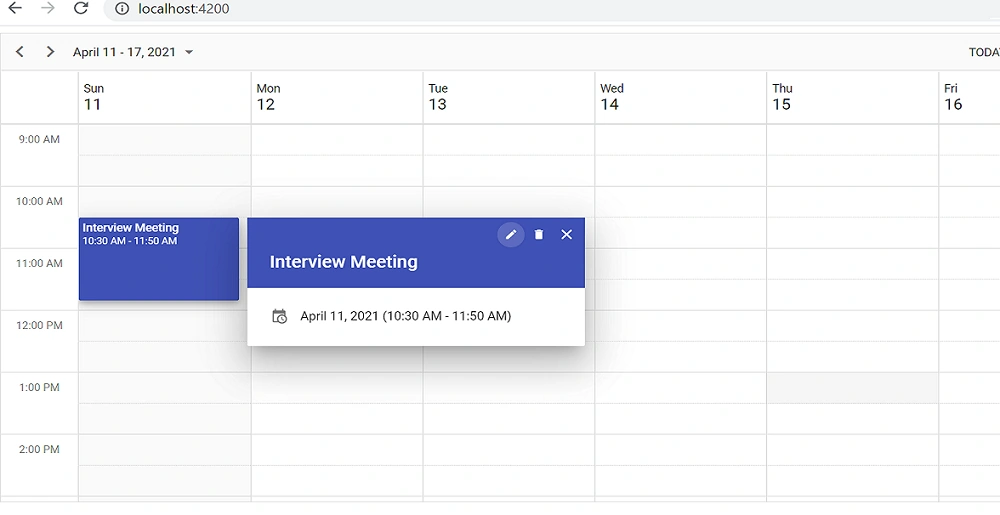The image size is (1000, 515).
Task: Select the Fri 16 day header
Action: pyautogui.click(x=969, y=97)
